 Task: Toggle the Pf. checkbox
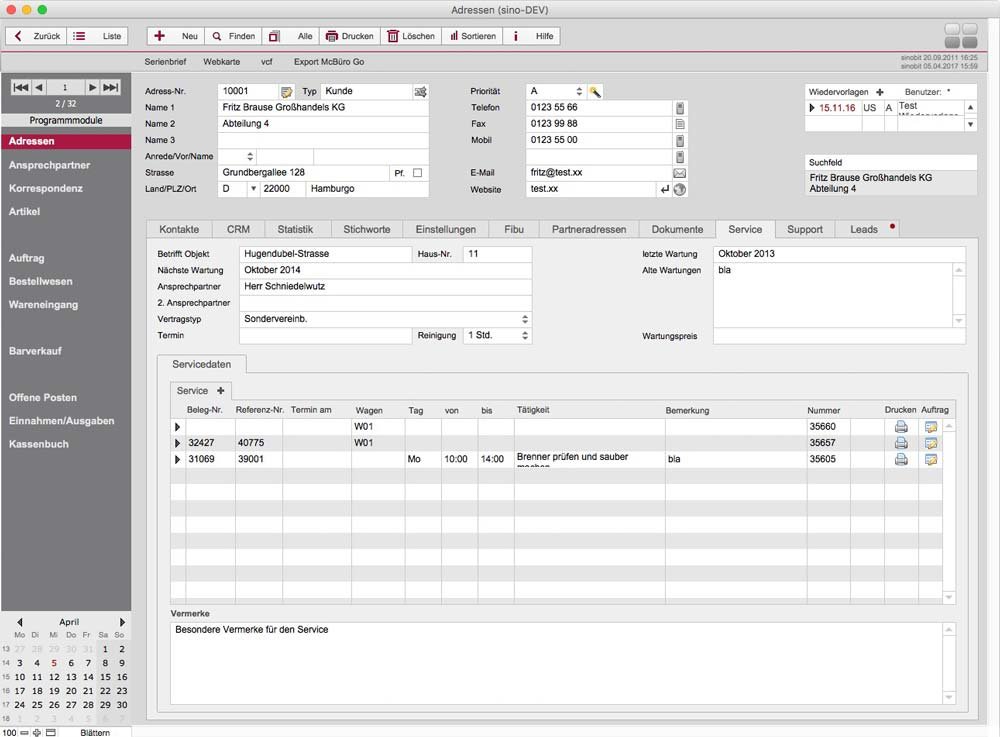tap(418, 173)
